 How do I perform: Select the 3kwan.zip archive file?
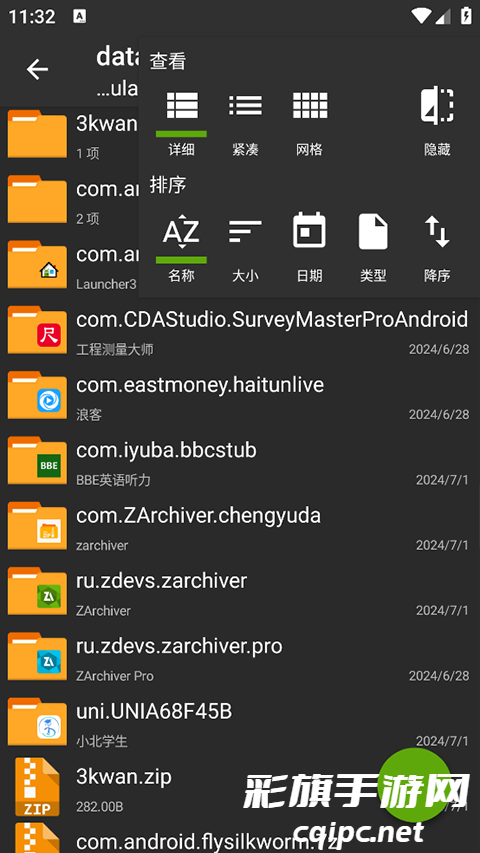(x=240, y=789)
